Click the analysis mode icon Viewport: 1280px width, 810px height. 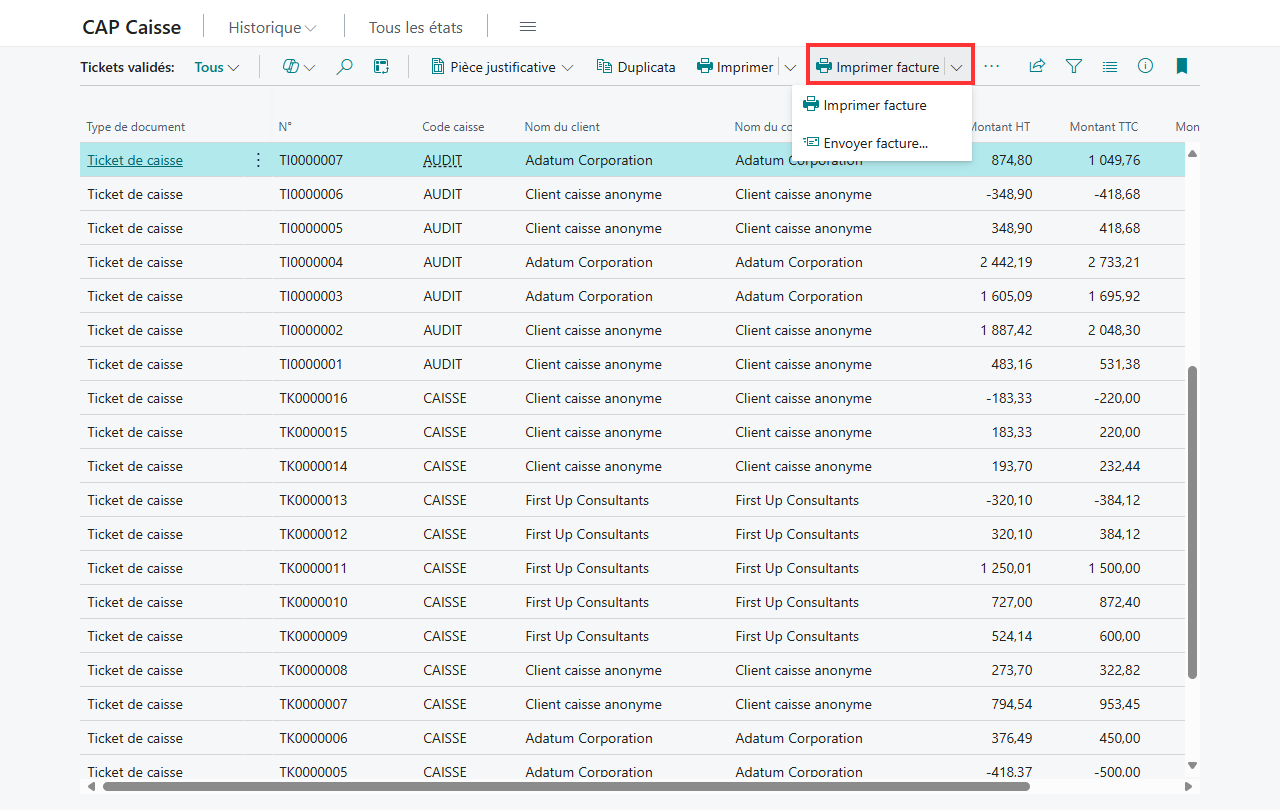(x=299, y=67)
